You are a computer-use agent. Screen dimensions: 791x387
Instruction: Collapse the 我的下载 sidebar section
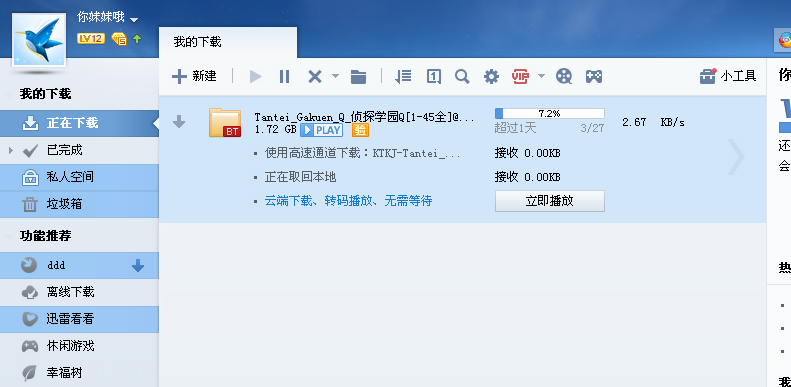point(9,94)
